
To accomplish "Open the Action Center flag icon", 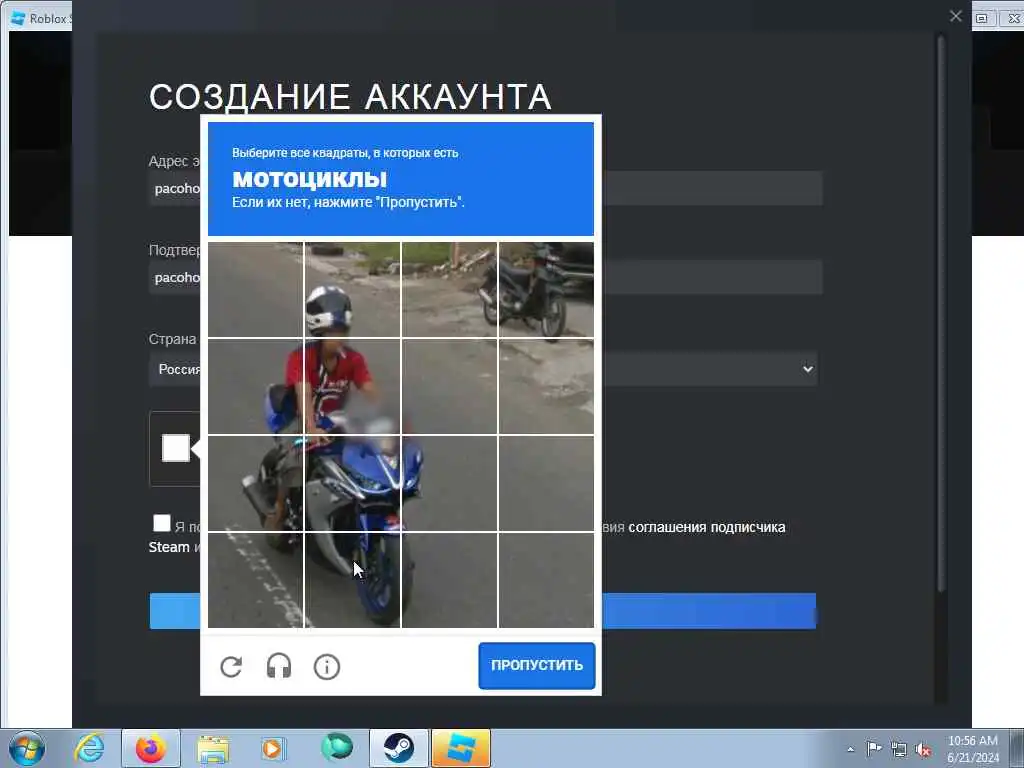I will pyautogui.click(x=874, y=748).
